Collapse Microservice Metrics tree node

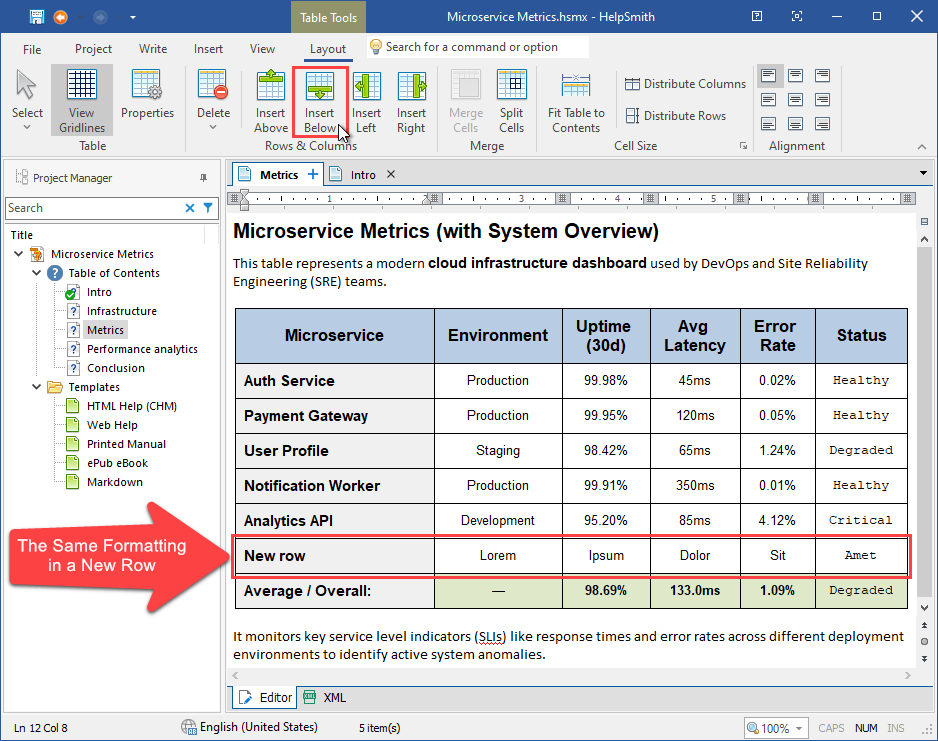click(x=19, y=254)
